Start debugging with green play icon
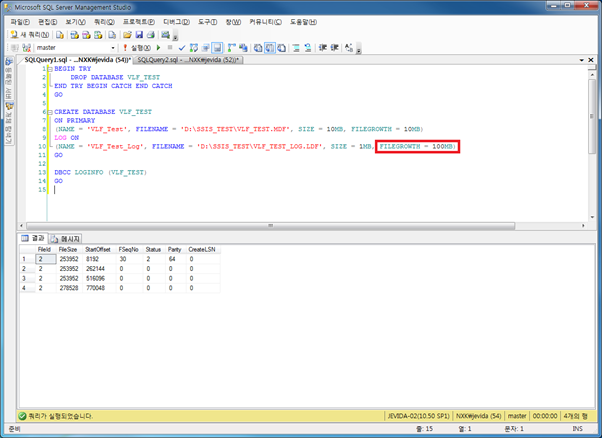 (159, 48)
